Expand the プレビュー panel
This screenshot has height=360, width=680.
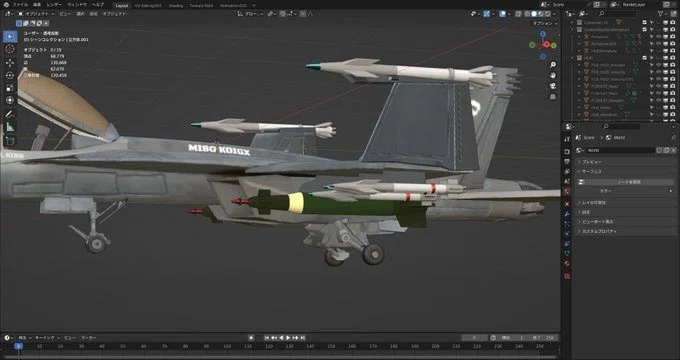coord(624,162)
